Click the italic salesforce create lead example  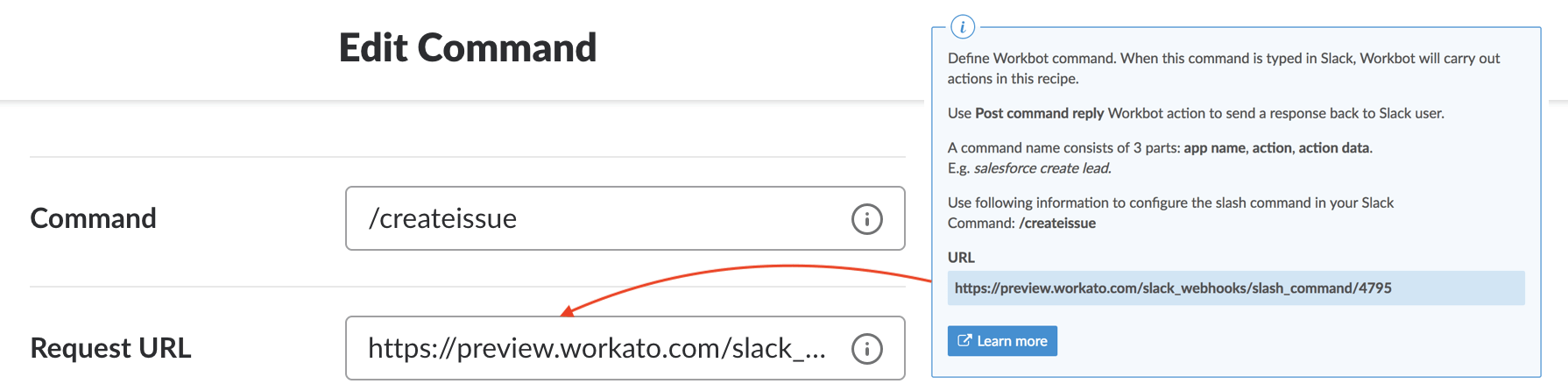click(x=1042, y=168)
